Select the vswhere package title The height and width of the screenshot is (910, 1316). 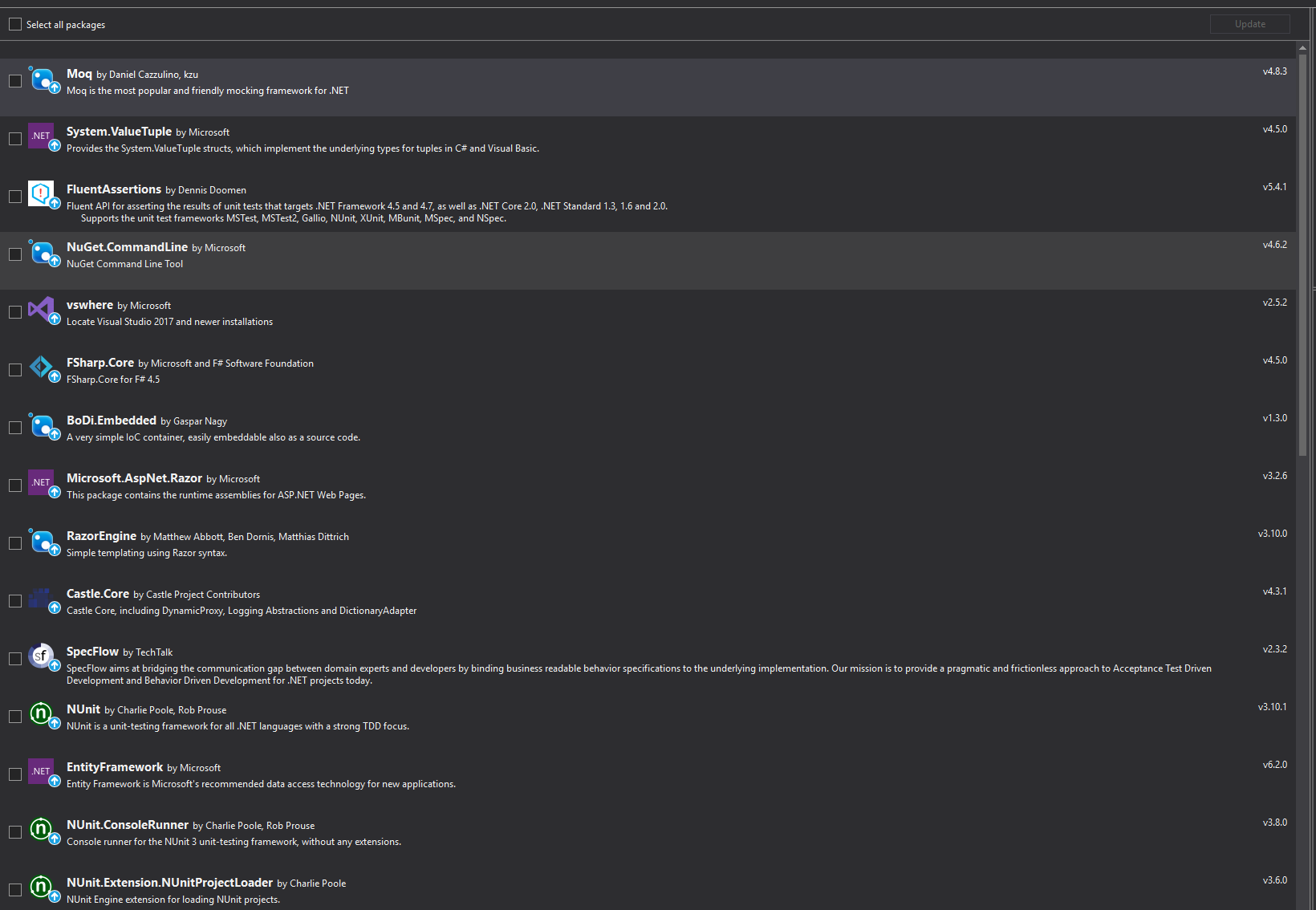pos(90,305)
